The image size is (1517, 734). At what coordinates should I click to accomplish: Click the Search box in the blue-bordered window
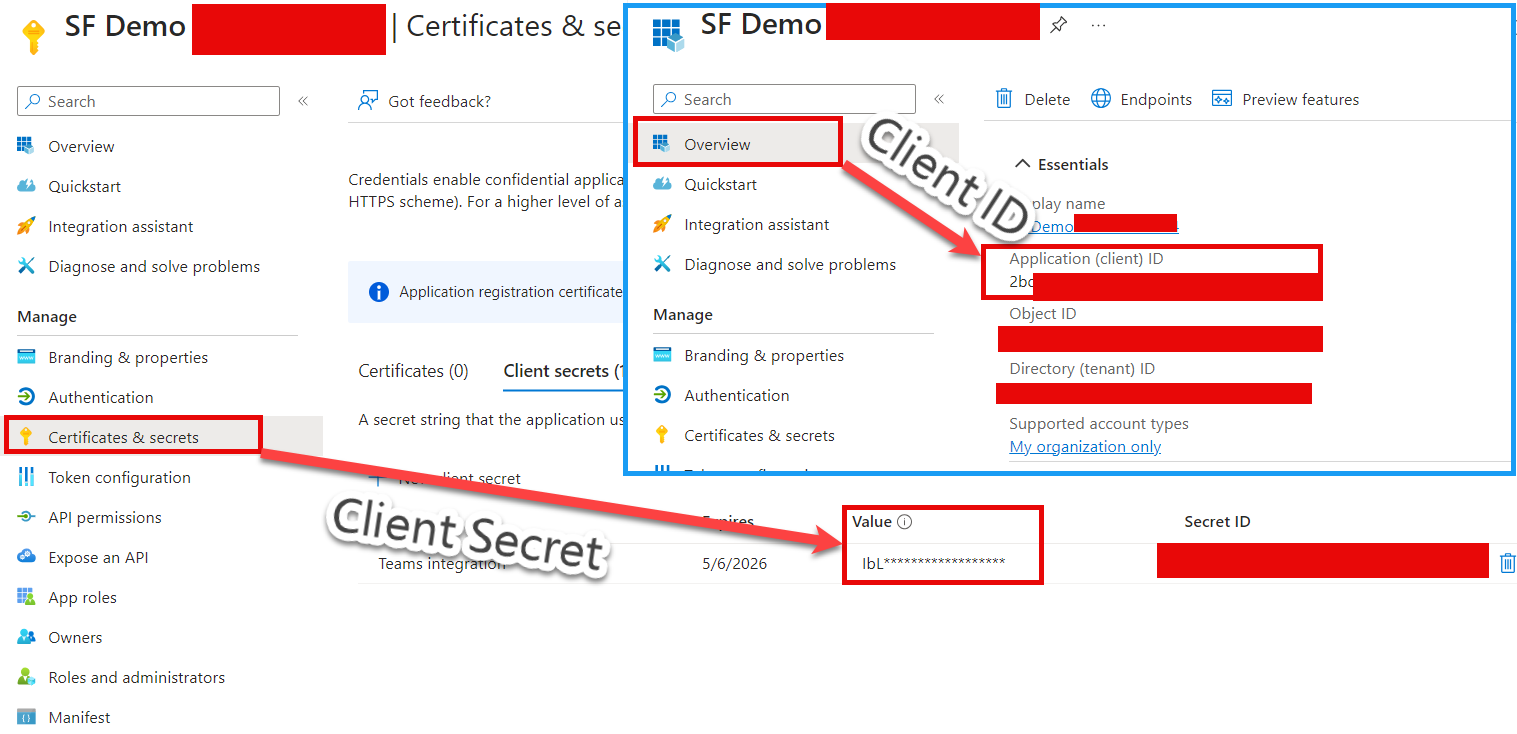point(784,99)
